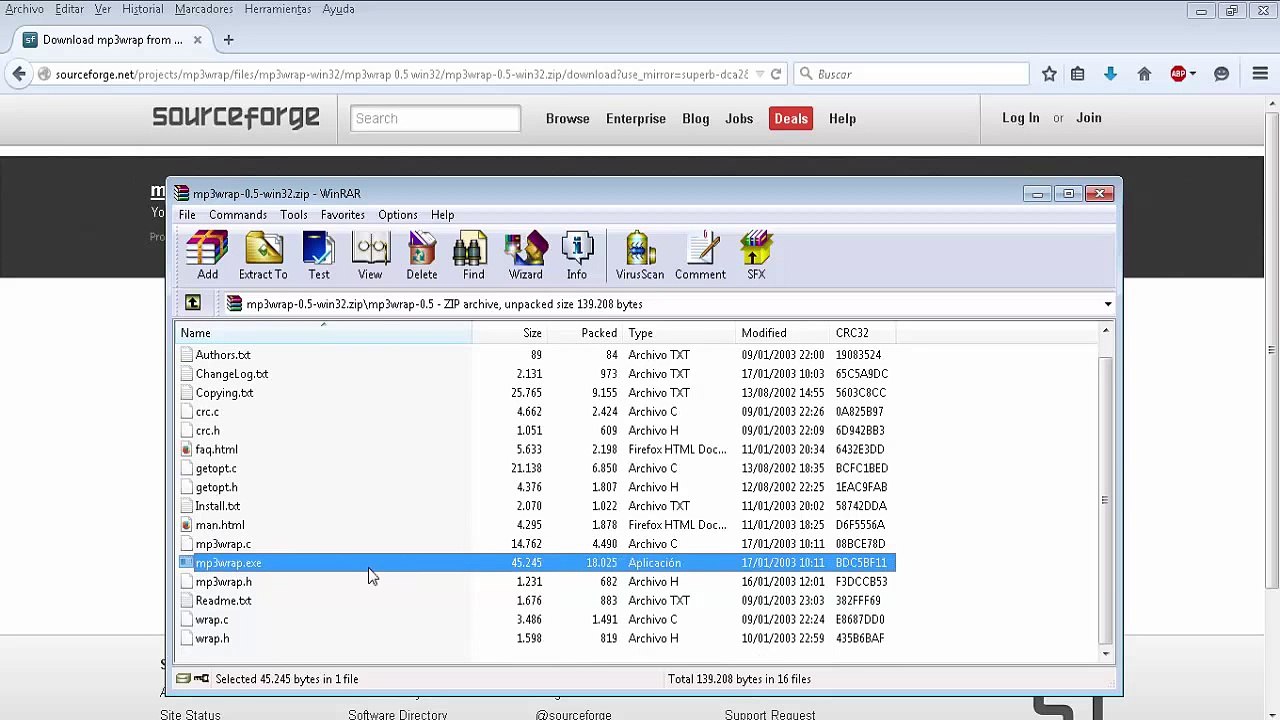Open Firefox Herramientas menu
Image resolution: width=1280 pixels, height=720 pixels.
tap(278, 9)
